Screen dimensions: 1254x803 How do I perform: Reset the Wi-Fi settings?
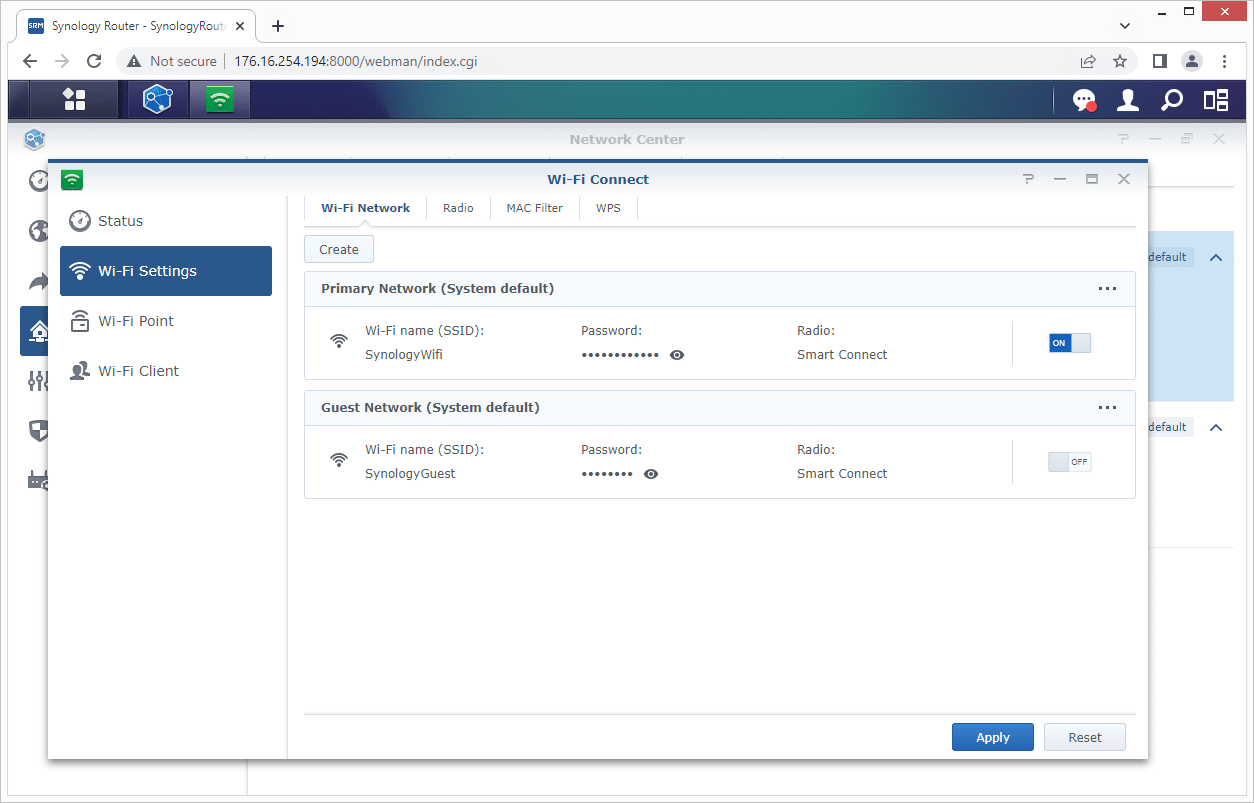pos(1085,737)
